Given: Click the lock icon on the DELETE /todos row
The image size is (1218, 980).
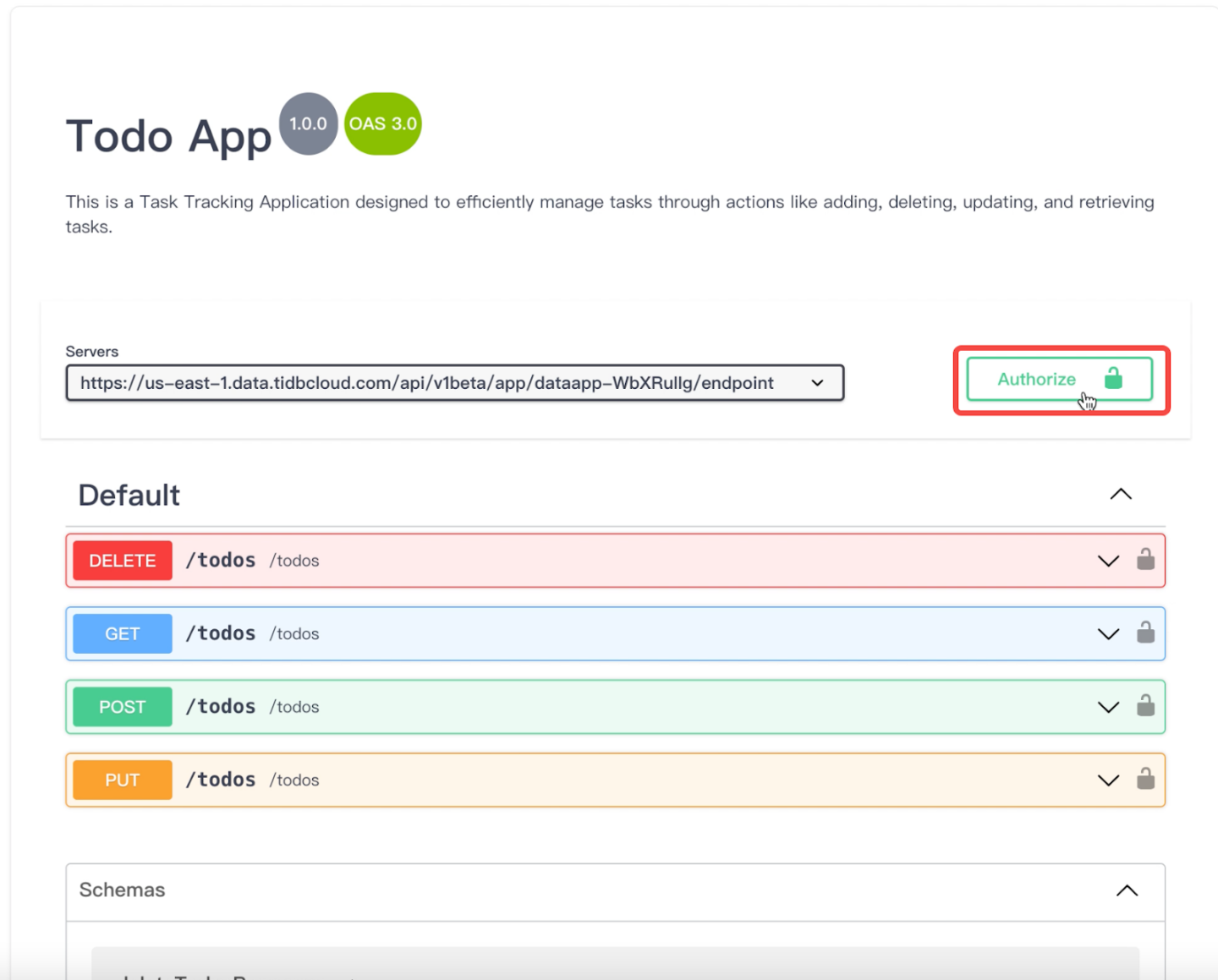Looking at the screenshot, I should 1146,560.
